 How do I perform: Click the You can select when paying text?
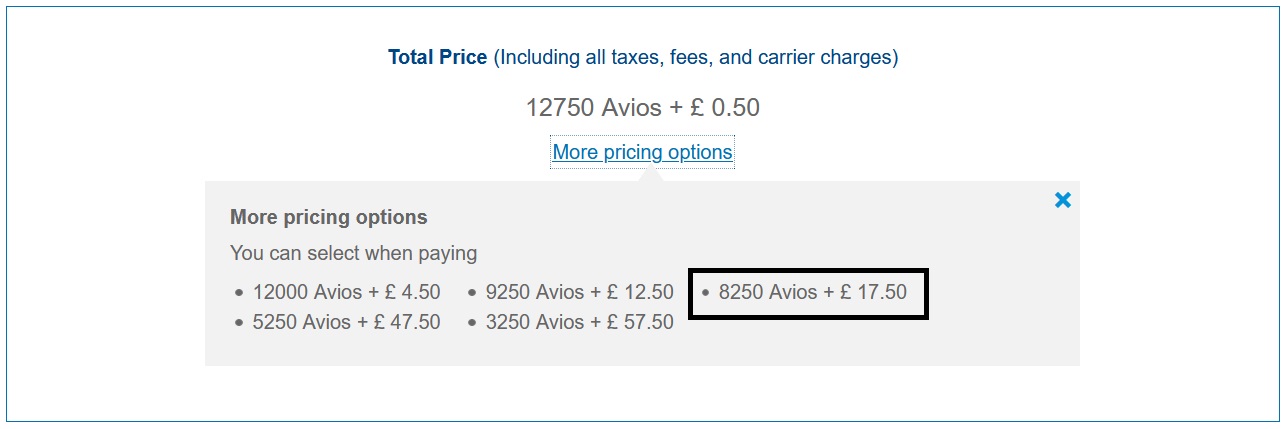click(353, 253)
